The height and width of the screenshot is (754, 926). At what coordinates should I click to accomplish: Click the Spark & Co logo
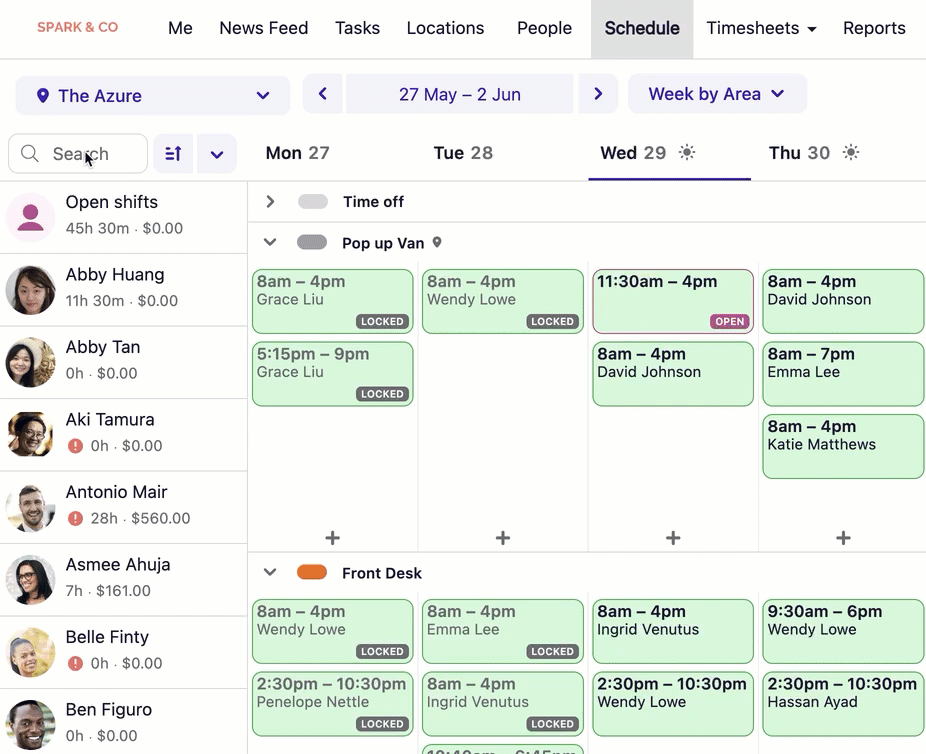[77, 27]
